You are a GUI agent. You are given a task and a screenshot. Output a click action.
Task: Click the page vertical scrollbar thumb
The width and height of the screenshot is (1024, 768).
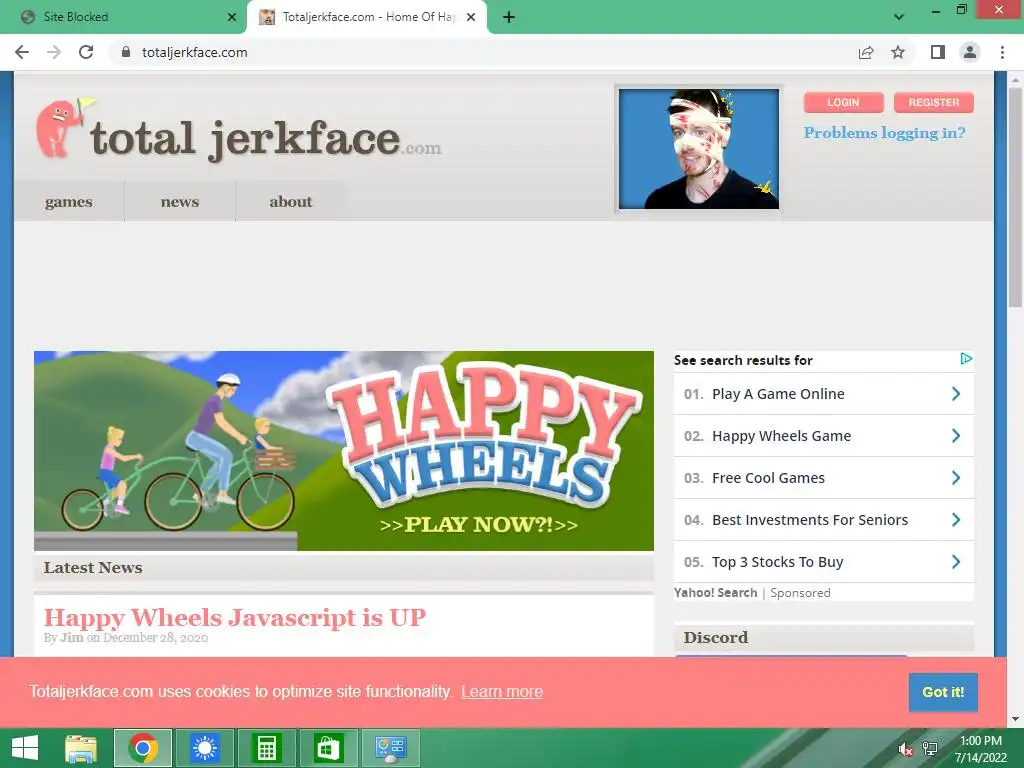pyautogui.click(x=1015, y=196)
